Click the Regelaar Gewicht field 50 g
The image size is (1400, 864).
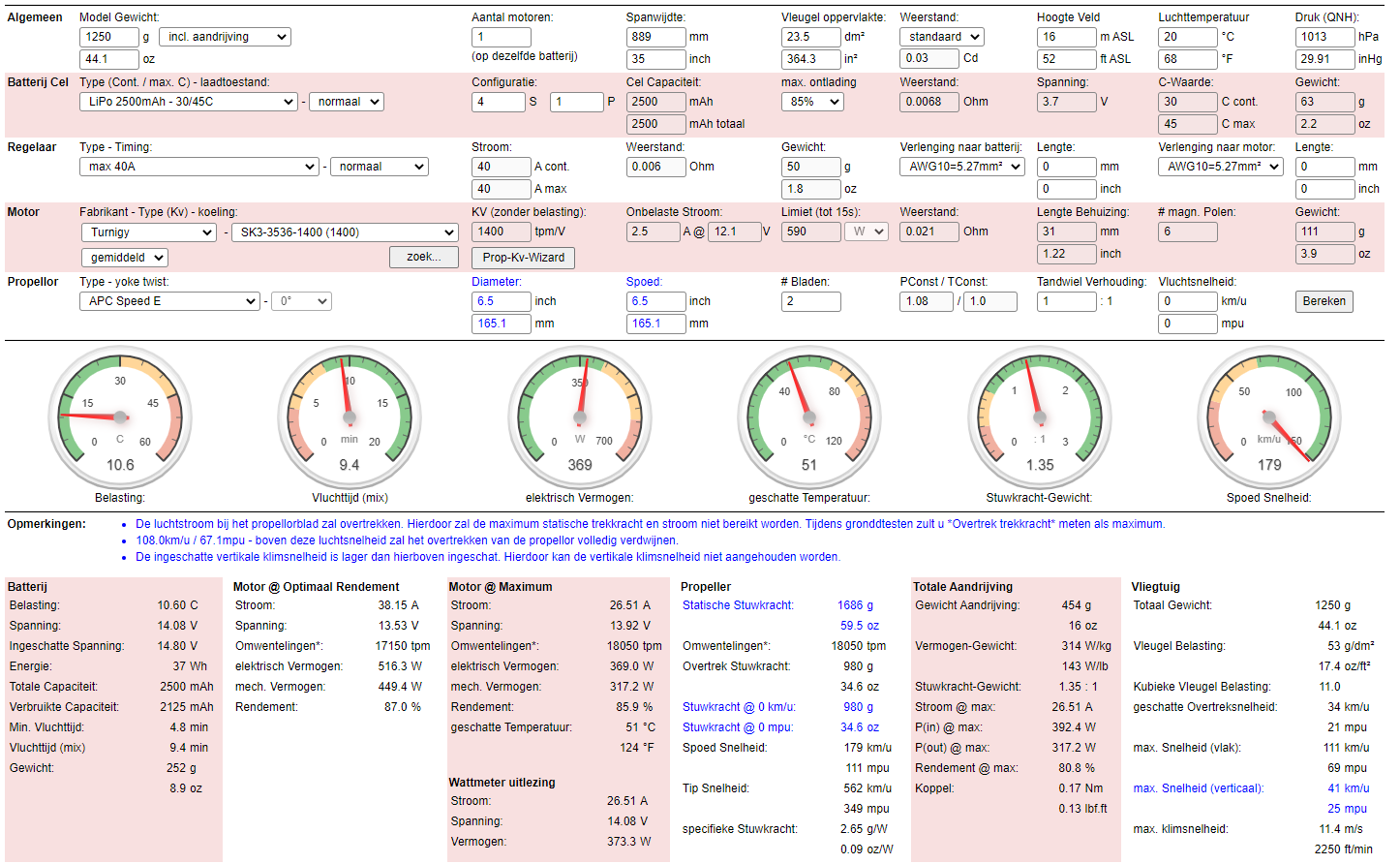(810, 167)
